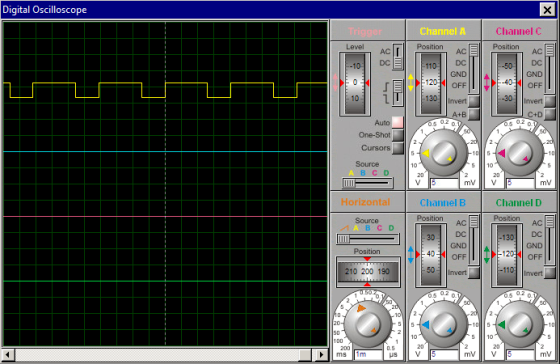Screen dimensions: 560x364
Task: Click Channel A yellow position arrow icon
Action: 411,83
